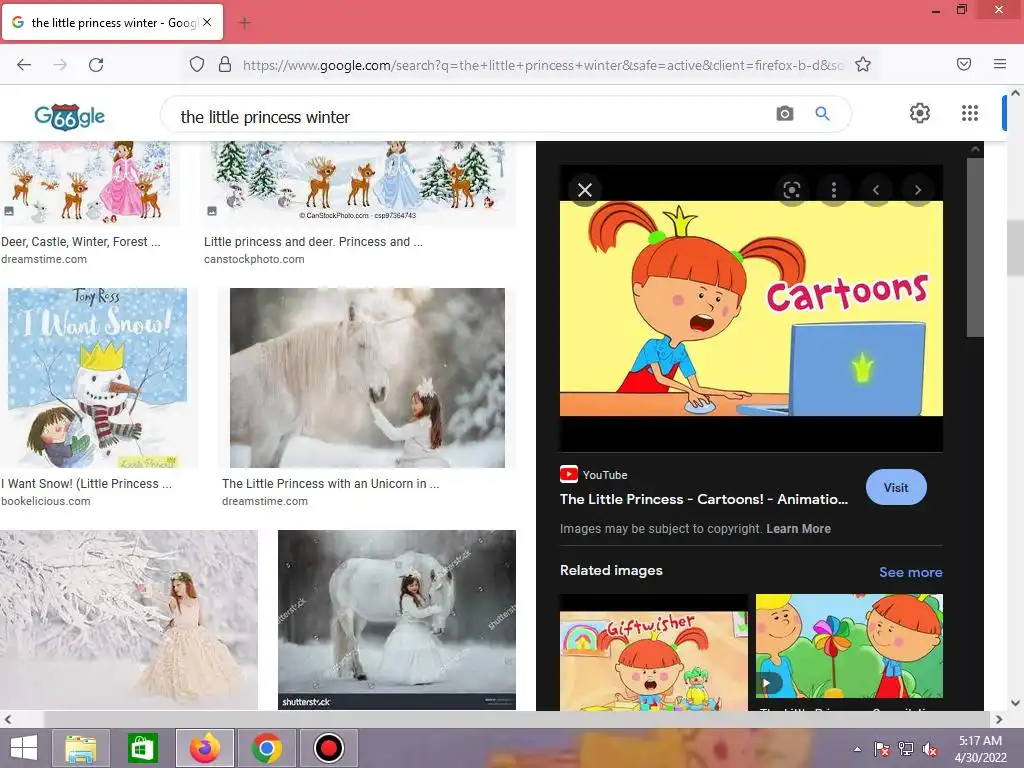Open the preview's three-dot options menu

[x=834, y=190]
